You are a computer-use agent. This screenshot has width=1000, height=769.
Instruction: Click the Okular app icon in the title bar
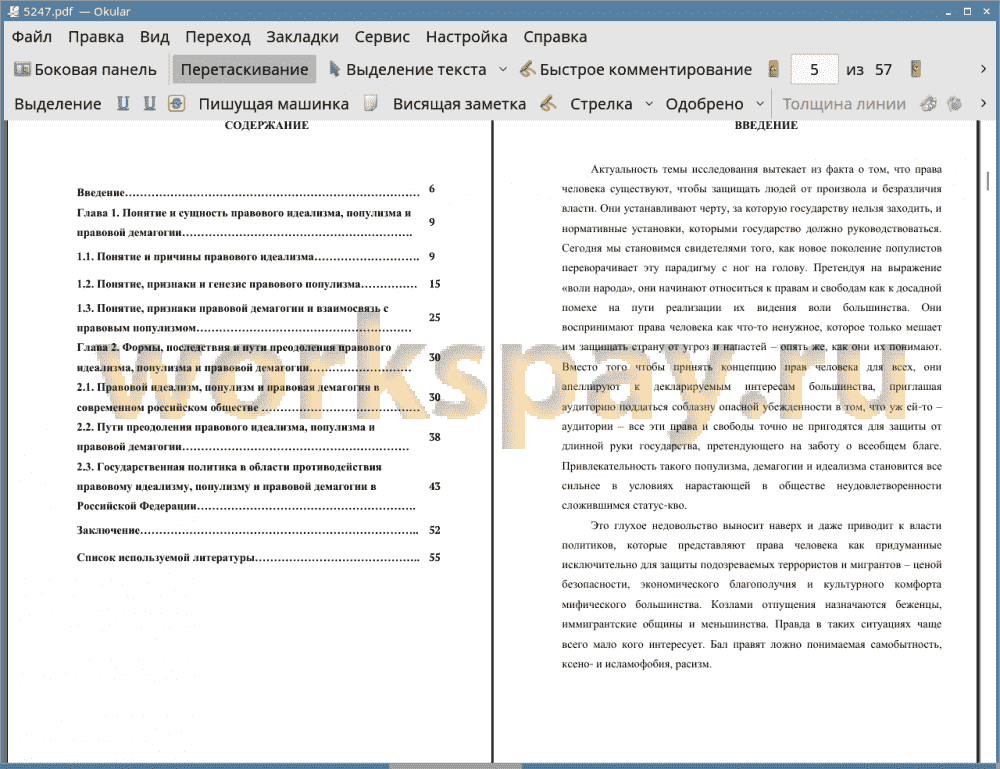pyautogui.click(x=13, y=11)
